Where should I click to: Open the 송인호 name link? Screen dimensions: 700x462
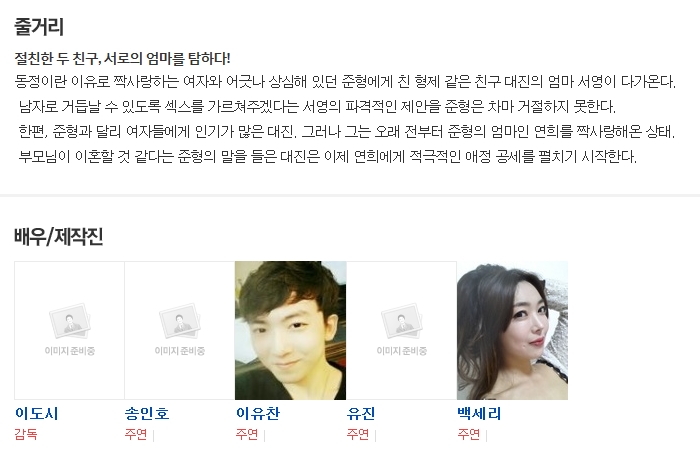[x=147, y=413]
